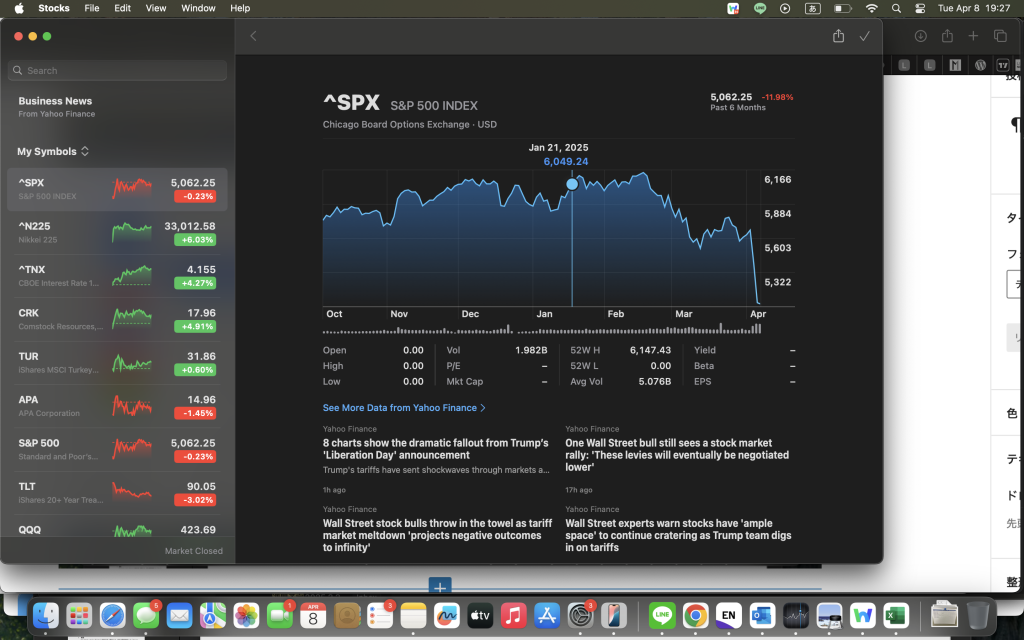This screenshot has height=640, width=1024.
Task: Open the File menu
Action: click(x=91, y=8)
